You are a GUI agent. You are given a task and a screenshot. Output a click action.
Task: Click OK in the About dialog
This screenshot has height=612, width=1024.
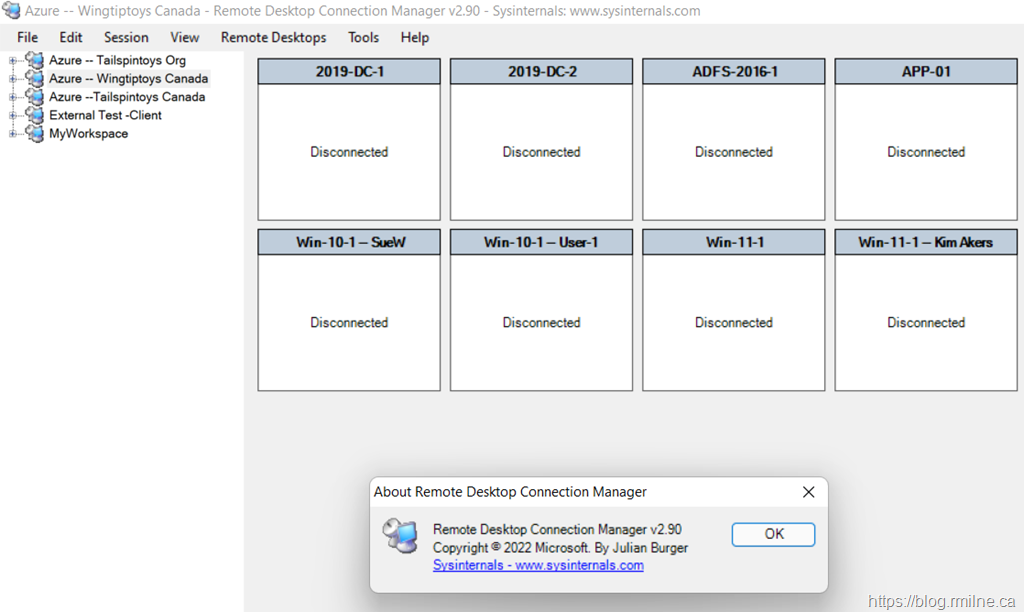(x=773, y=534)
